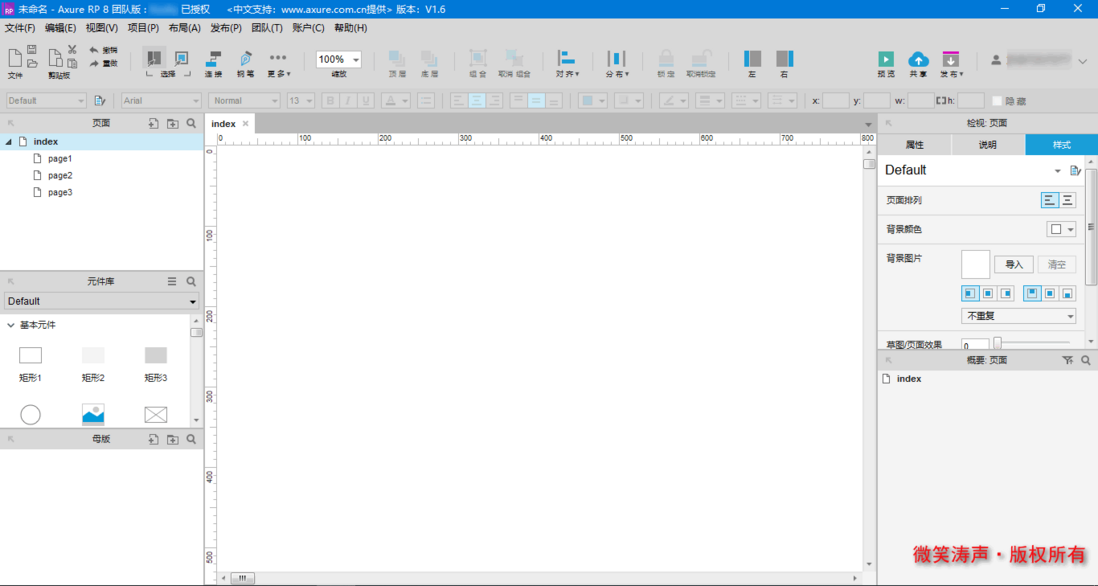Align background image horizontally left
1098x586 pixels.
point(970,293)
